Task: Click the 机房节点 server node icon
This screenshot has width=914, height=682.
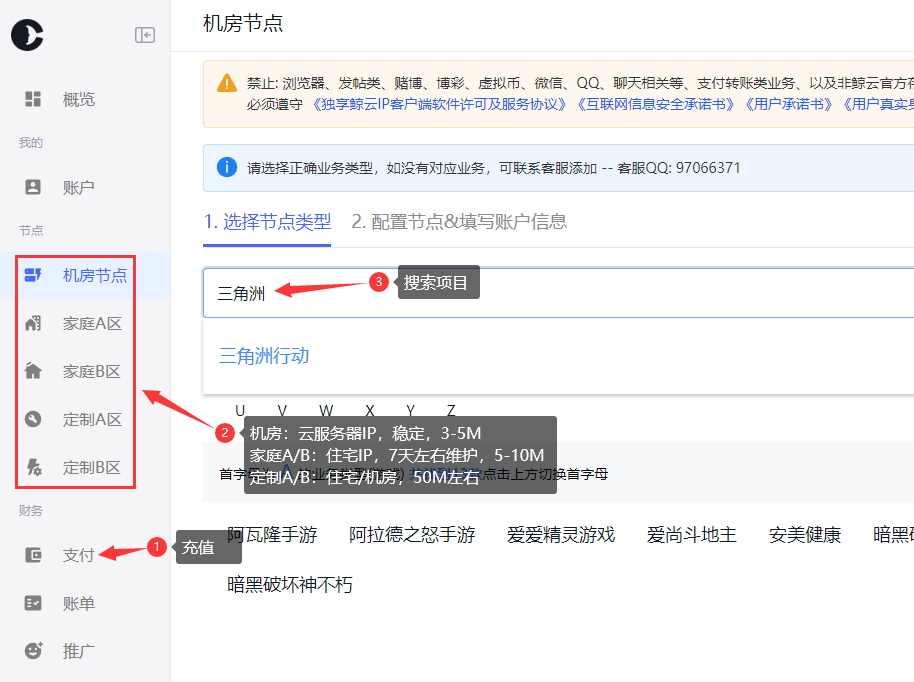Action: tap(34, 274)
